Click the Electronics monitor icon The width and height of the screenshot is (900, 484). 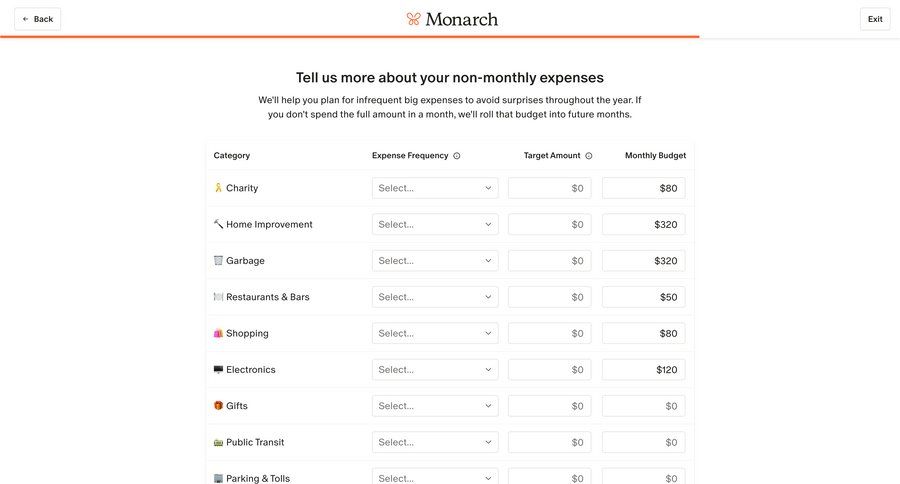click(218, 369)
